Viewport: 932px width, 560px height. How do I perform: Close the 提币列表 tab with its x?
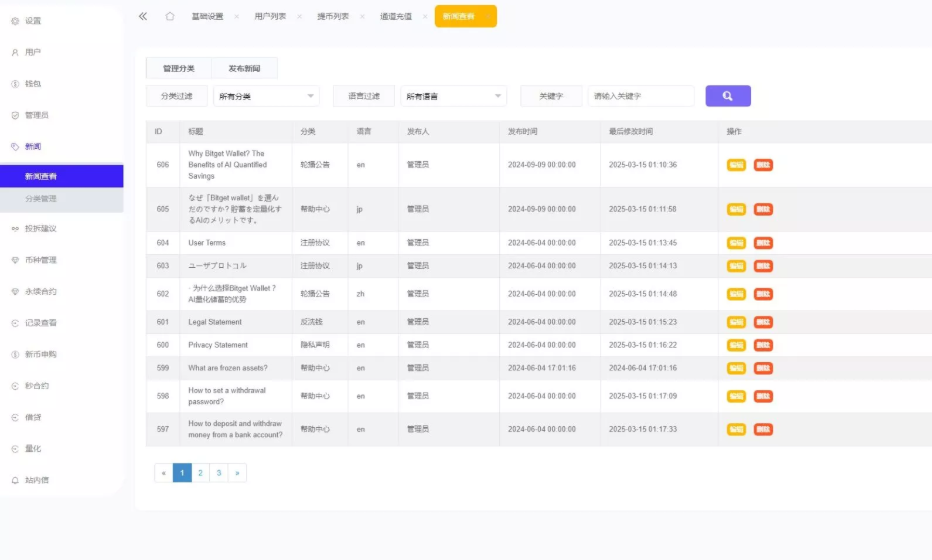(362, 17)
